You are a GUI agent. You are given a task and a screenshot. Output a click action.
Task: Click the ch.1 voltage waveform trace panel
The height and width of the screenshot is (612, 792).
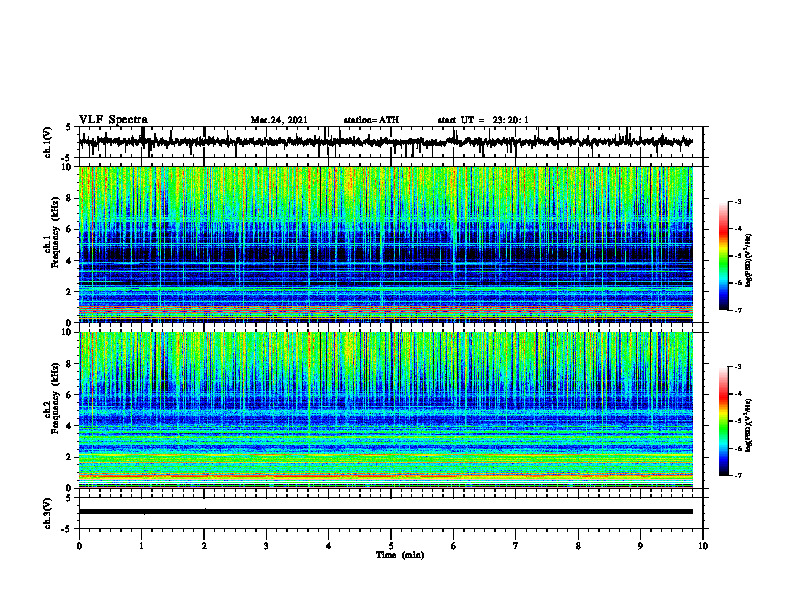391,142
